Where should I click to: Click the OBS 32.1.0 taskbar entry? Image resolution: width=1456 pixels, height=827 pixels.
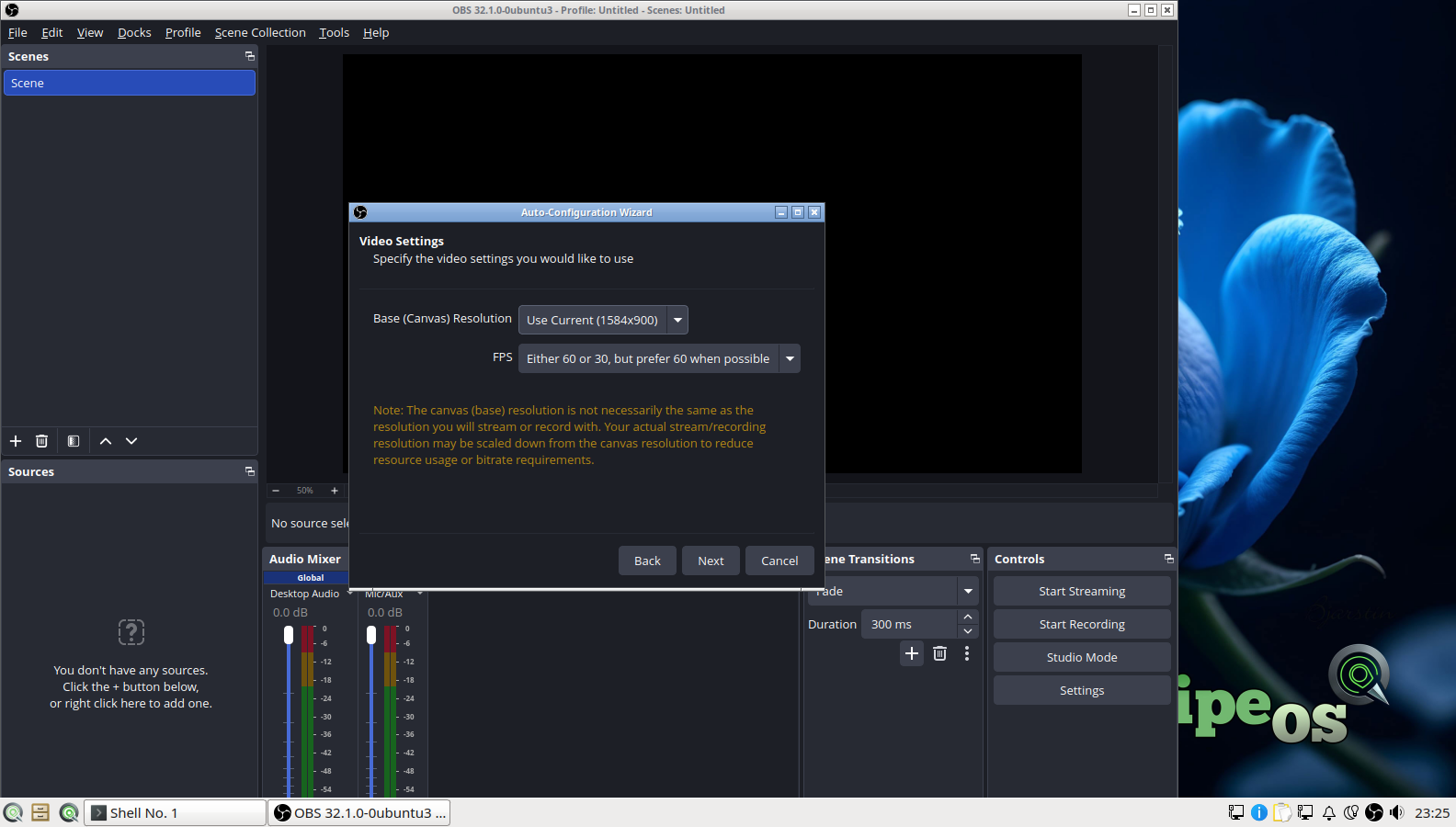tap(359, 812)
